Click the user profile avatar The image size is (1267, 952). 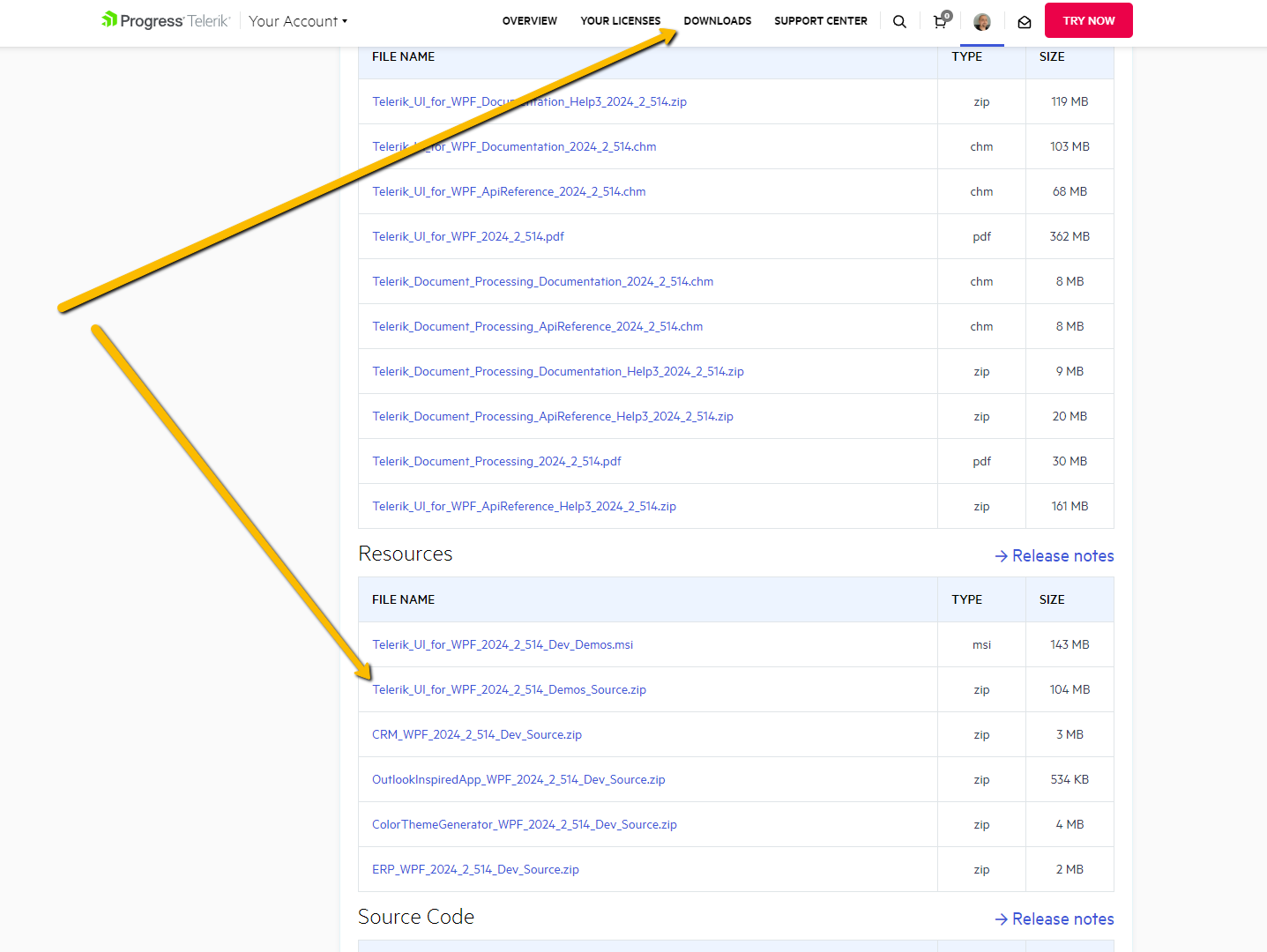pos(982,22)
